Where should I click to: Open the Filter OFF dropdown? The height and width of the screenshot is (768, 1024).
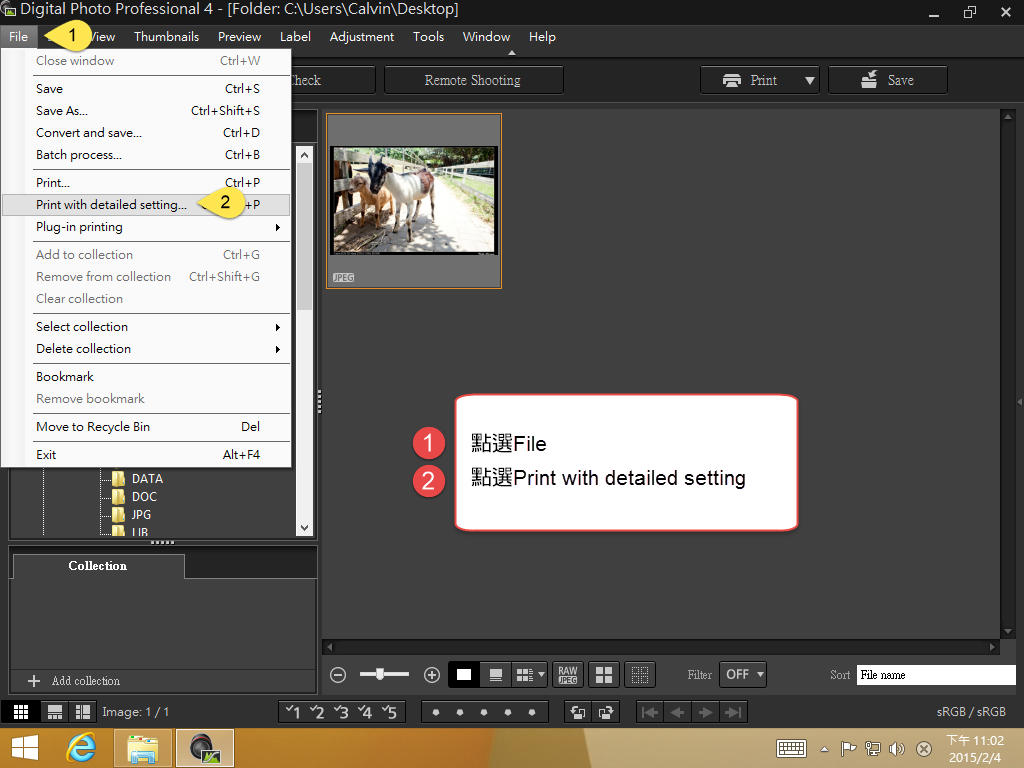[743, 675]
